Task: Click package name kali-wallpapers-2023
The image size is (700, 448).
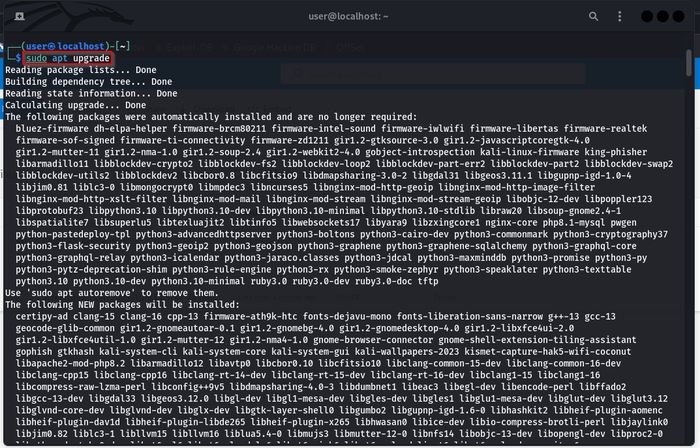Action: (407, 352)
